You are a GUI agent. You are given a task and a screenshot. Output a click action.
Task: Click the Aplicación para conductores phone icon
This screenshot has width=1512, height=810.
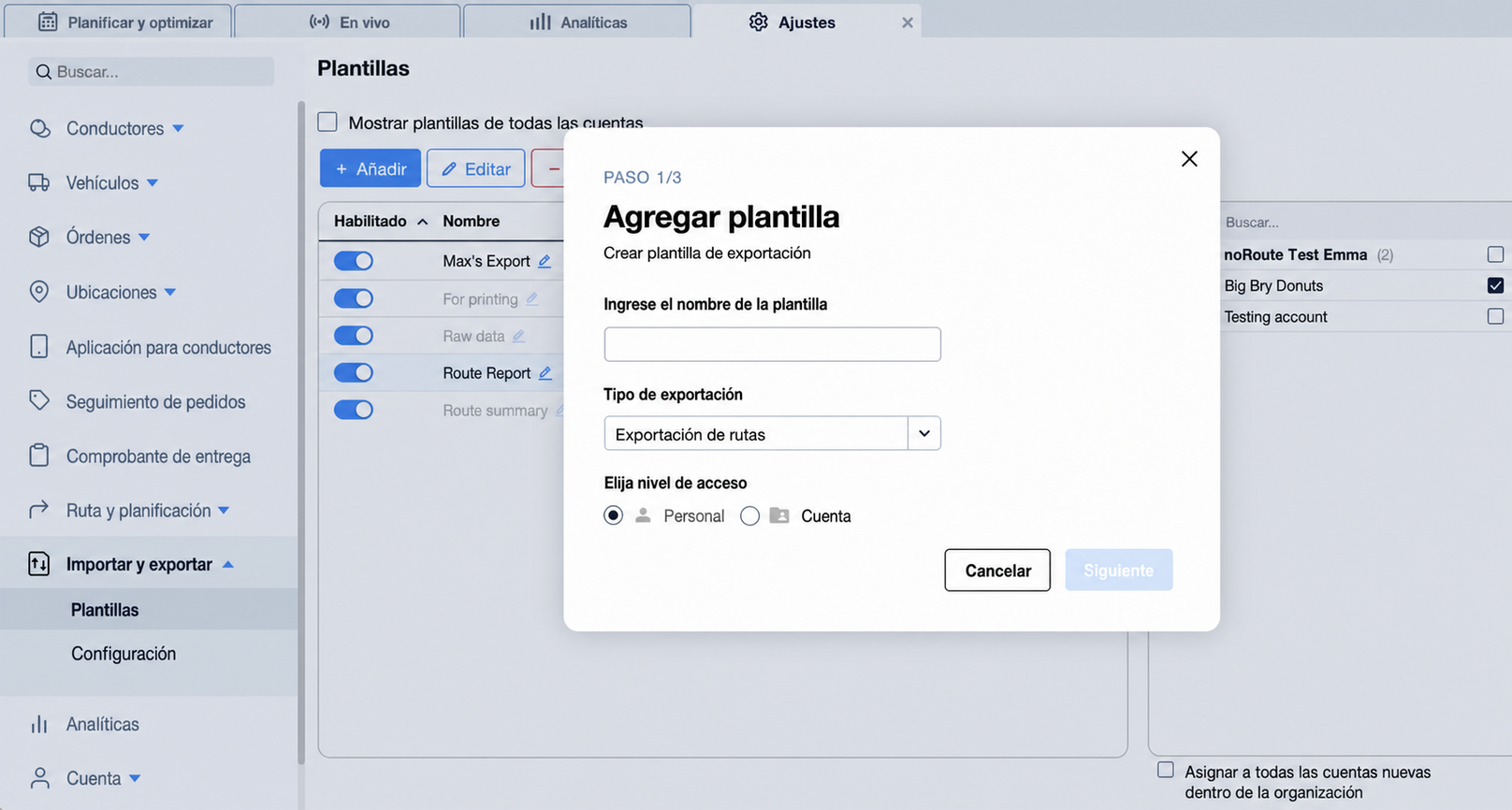(39, 347)
